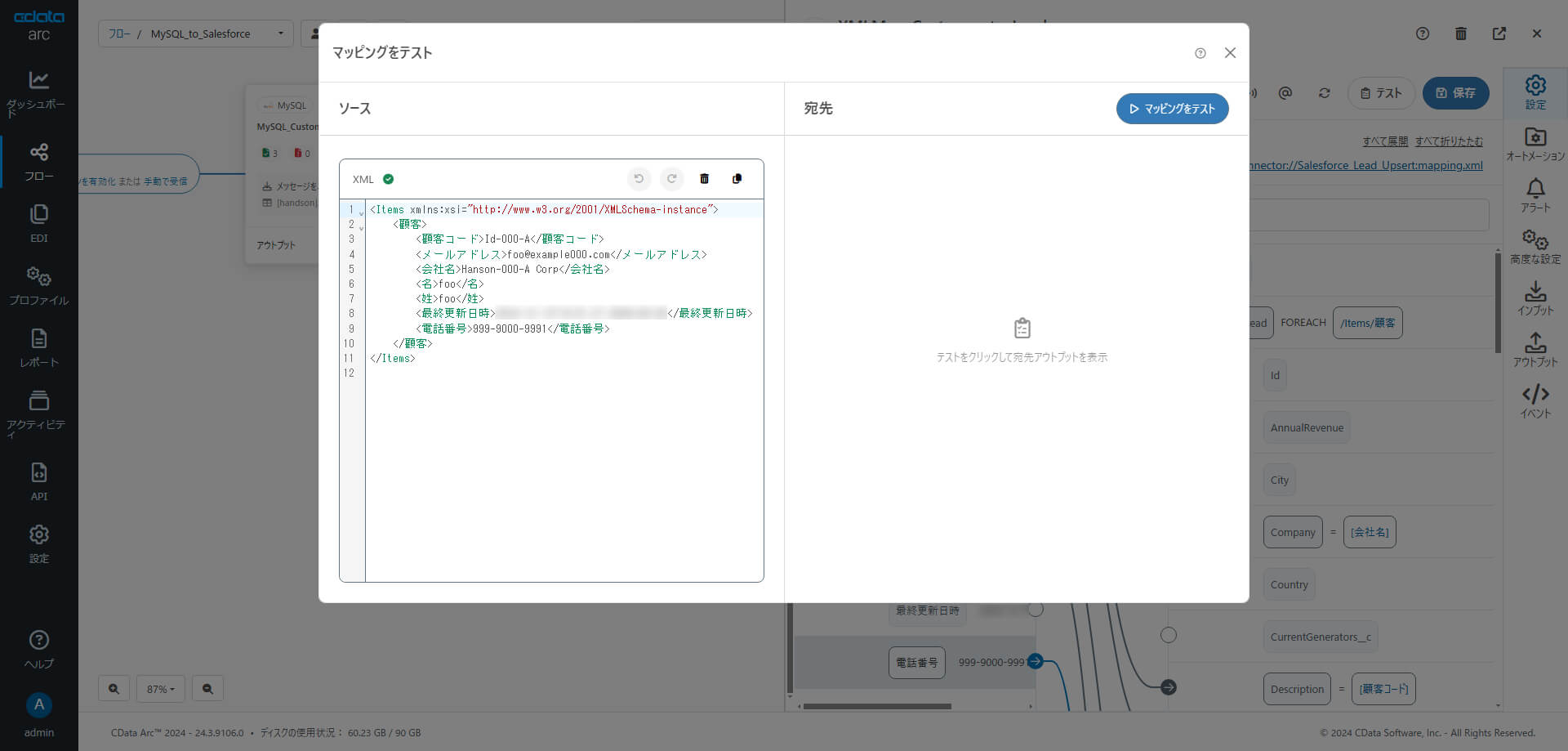1568x751 pixels.
Task: Open プロファイル profile settings
Action: tap(38, 286)
